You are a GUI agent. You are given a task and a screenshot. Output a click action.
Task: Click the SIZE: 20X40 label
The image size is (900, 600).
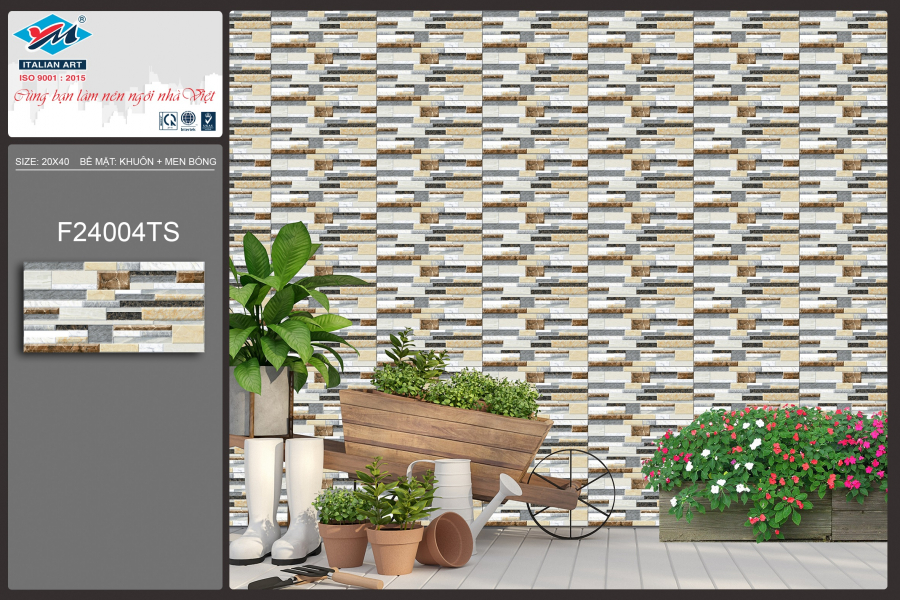pos(42,161)
